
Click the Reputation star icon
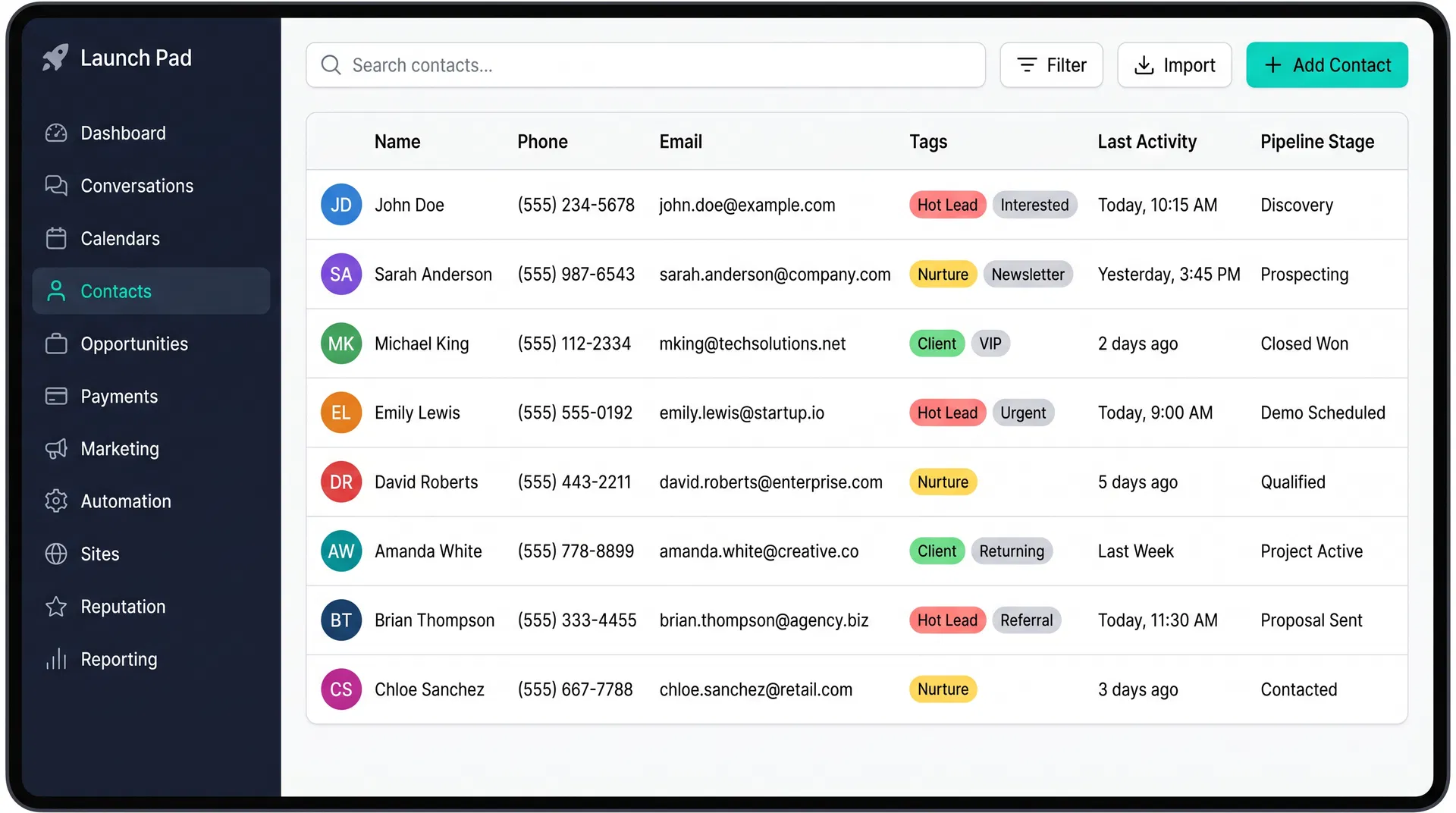(x=56, y=606)
